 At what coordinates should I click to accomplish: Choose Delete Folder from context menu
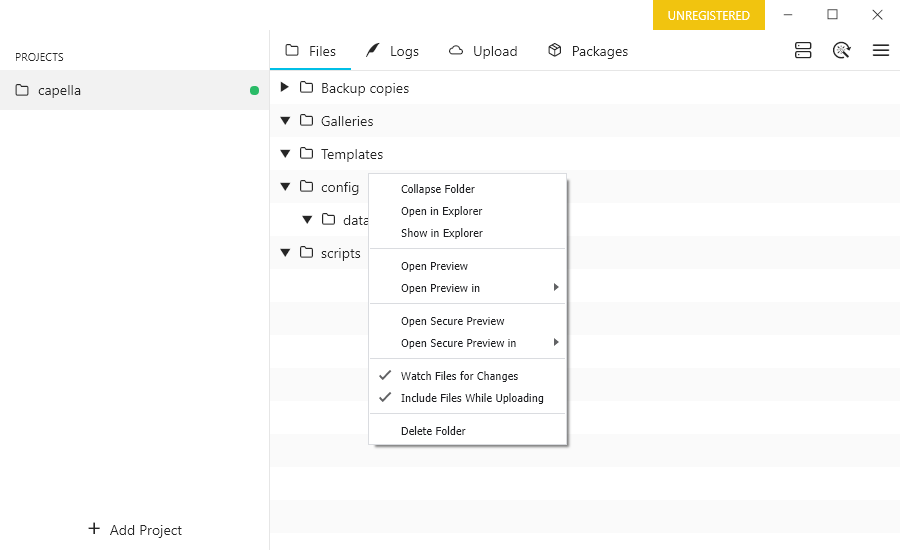pos(433,431)
